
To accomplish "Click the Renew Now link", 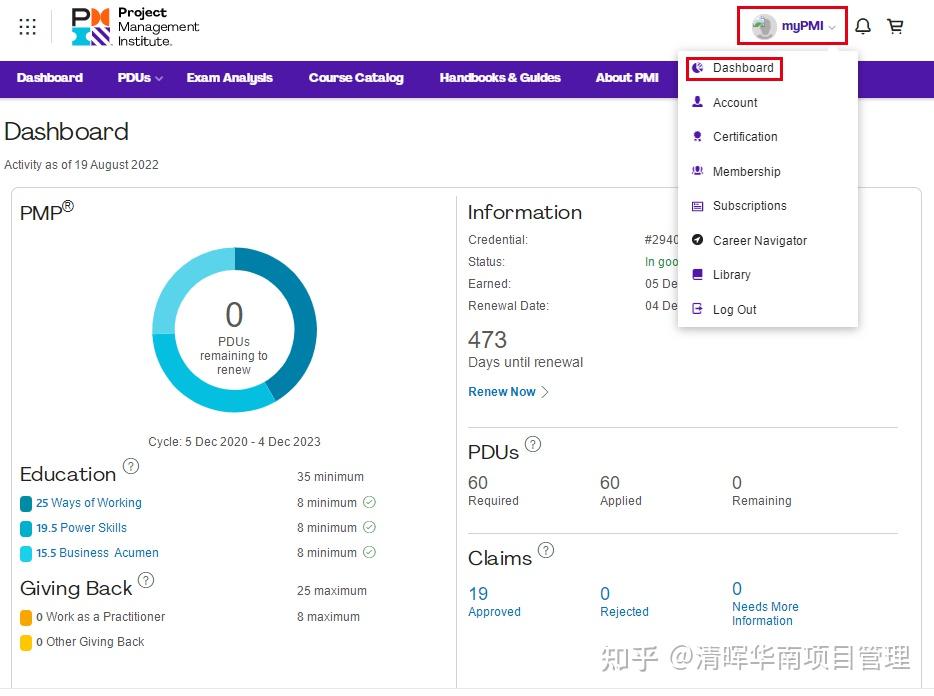I will pyautogui.click(x=502, y=392).
